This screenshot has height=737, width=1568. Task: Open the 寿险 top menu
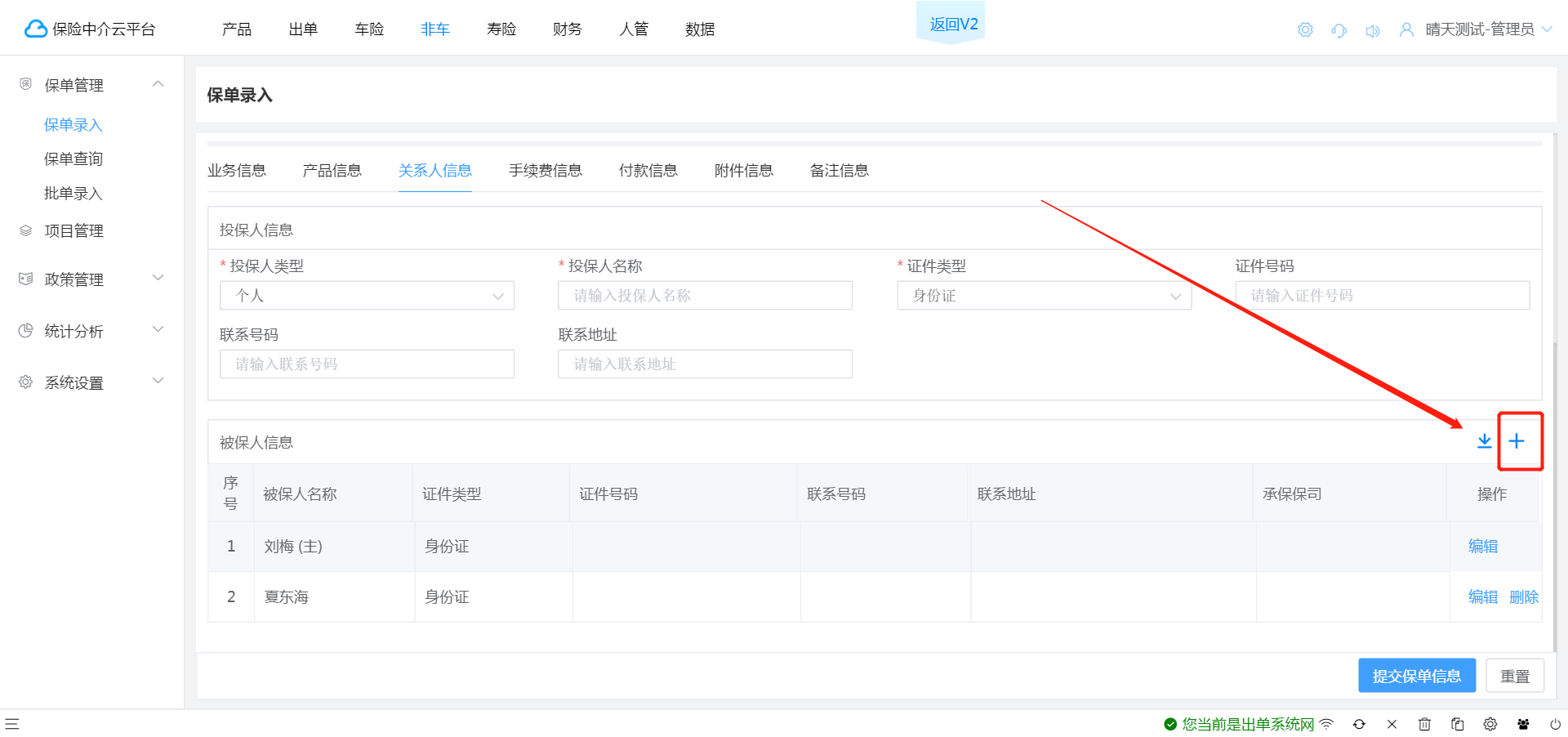pyautogui.click(x=501, y=29)
